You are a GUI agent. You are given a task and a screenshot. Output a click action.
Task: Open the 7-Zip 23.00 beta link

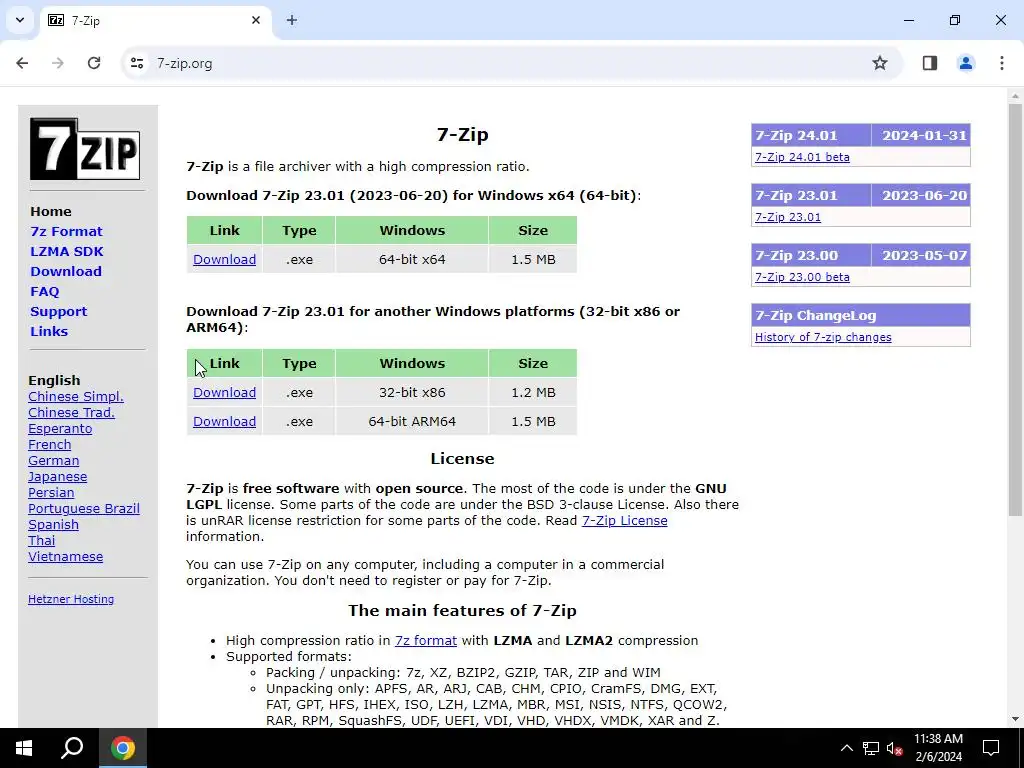pyautogui.click(x=802, y=277)
